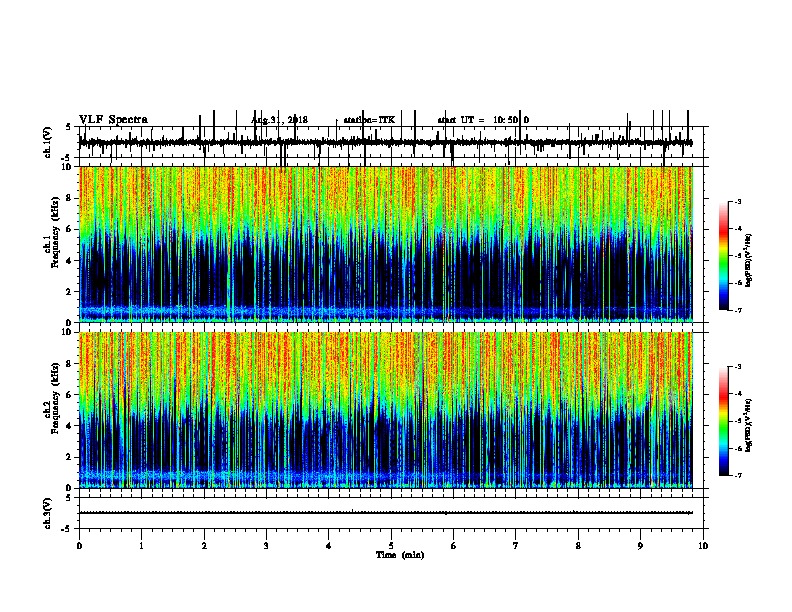Click the '-7' label on ch.2 color bar
Image resolution: width=792 pixels, height=612 pixels.
tap(737, 475)
